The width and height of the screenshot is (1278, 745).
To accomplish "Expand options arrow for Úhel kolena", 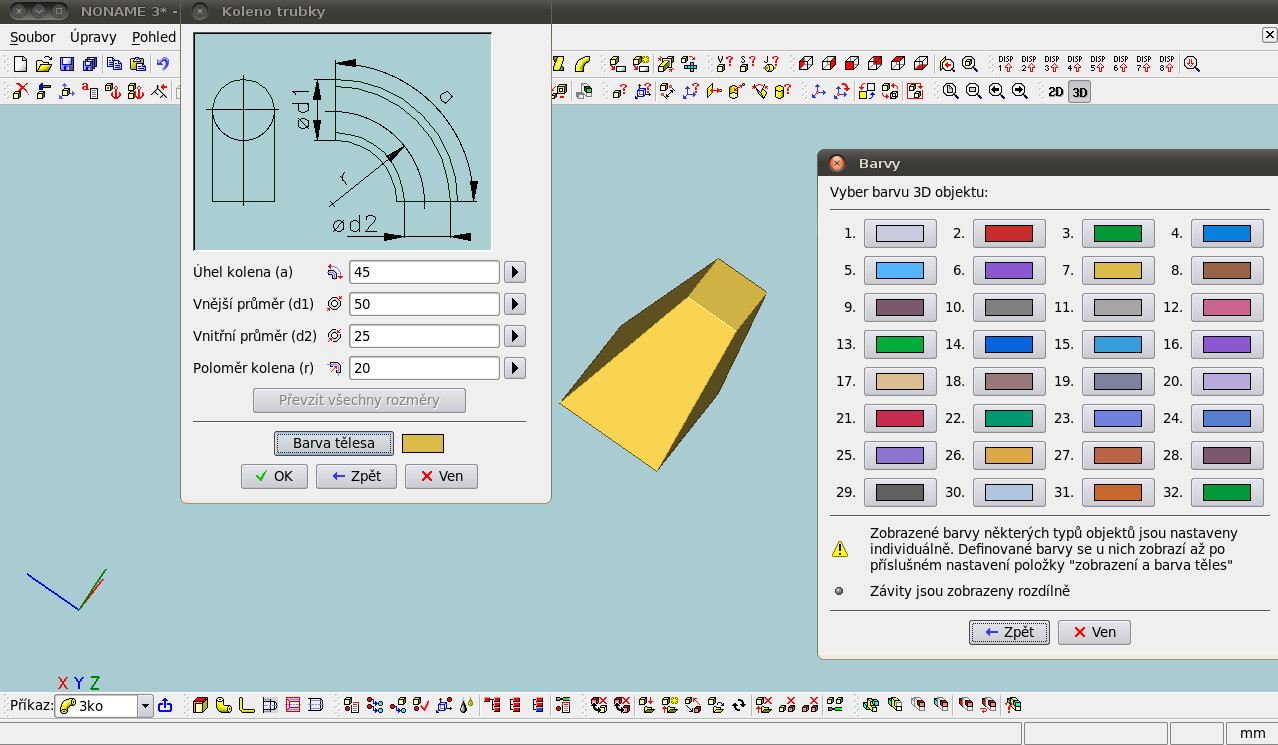I will 514,272.
